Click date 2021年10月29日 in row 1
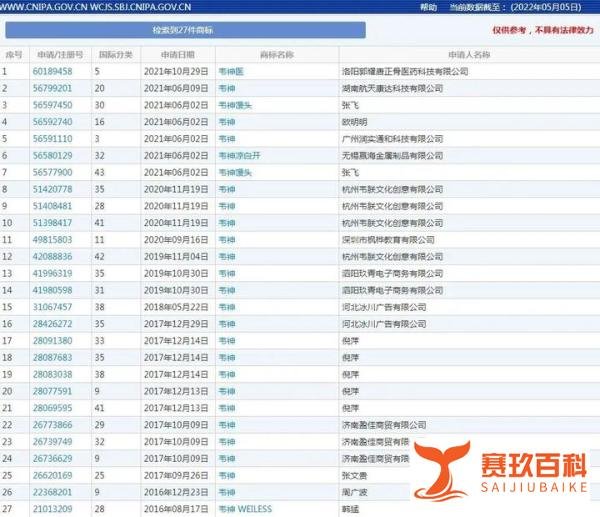 (x=176, y=72)
